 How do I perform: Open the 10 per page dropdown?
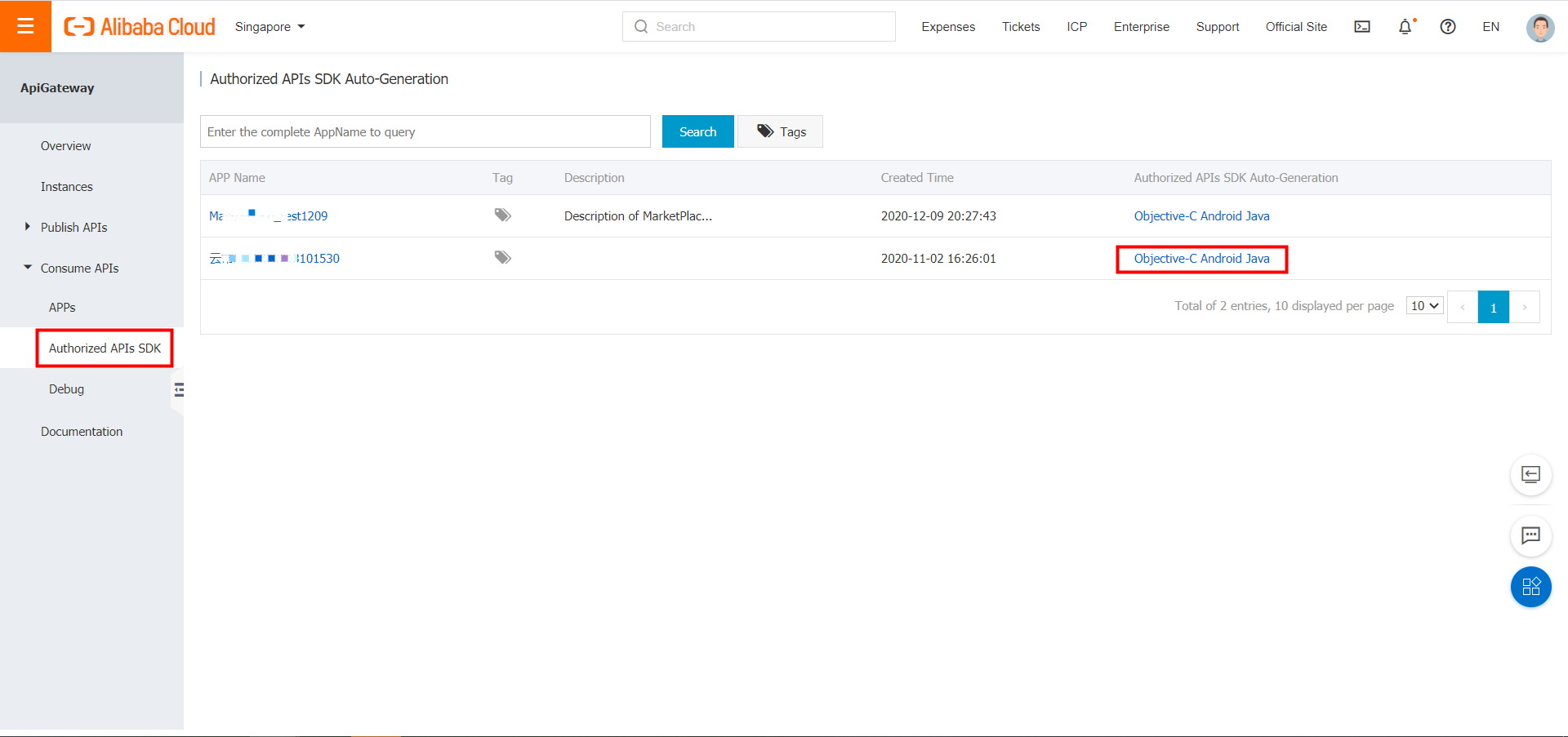(1424, 306)
